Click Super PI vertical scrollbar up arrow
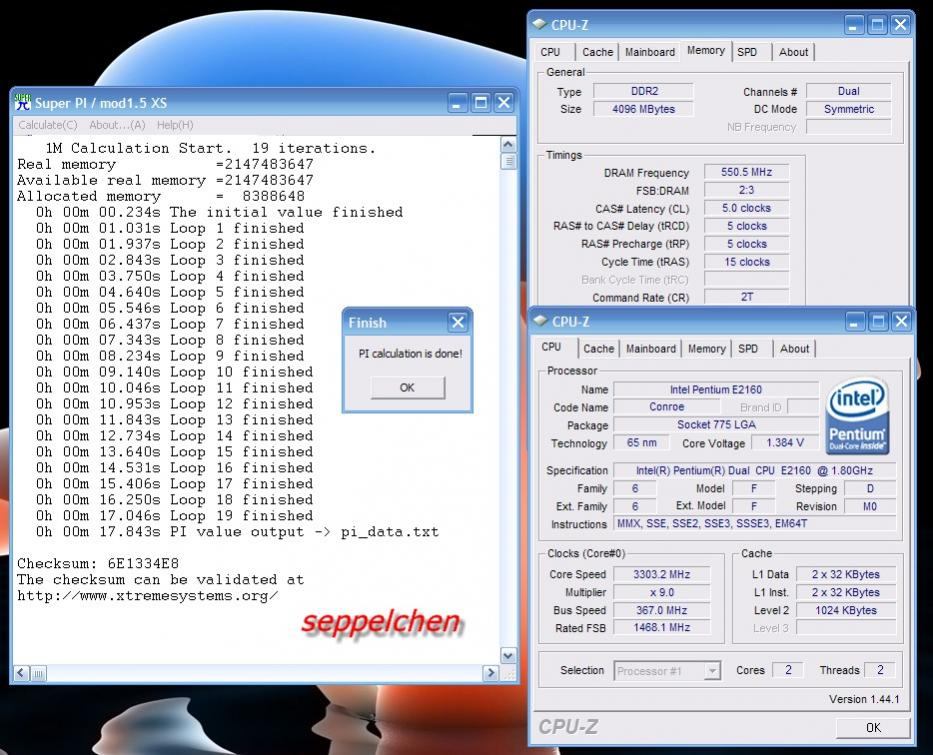Screen dimensions: 933x755 508,145
